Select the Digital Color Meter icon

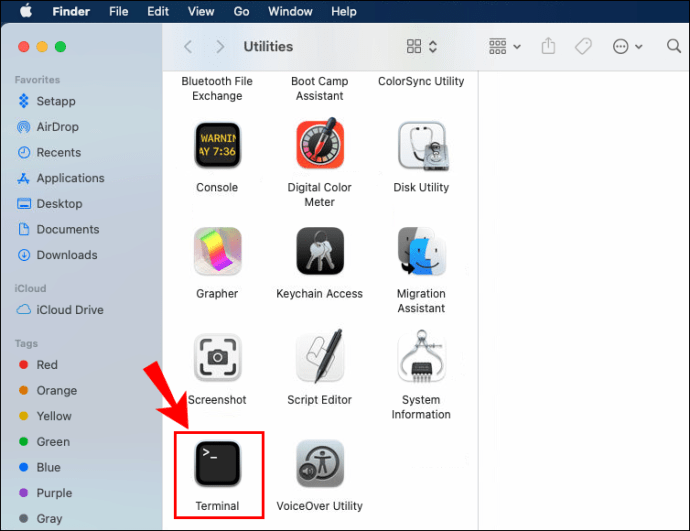pos(320,143)
